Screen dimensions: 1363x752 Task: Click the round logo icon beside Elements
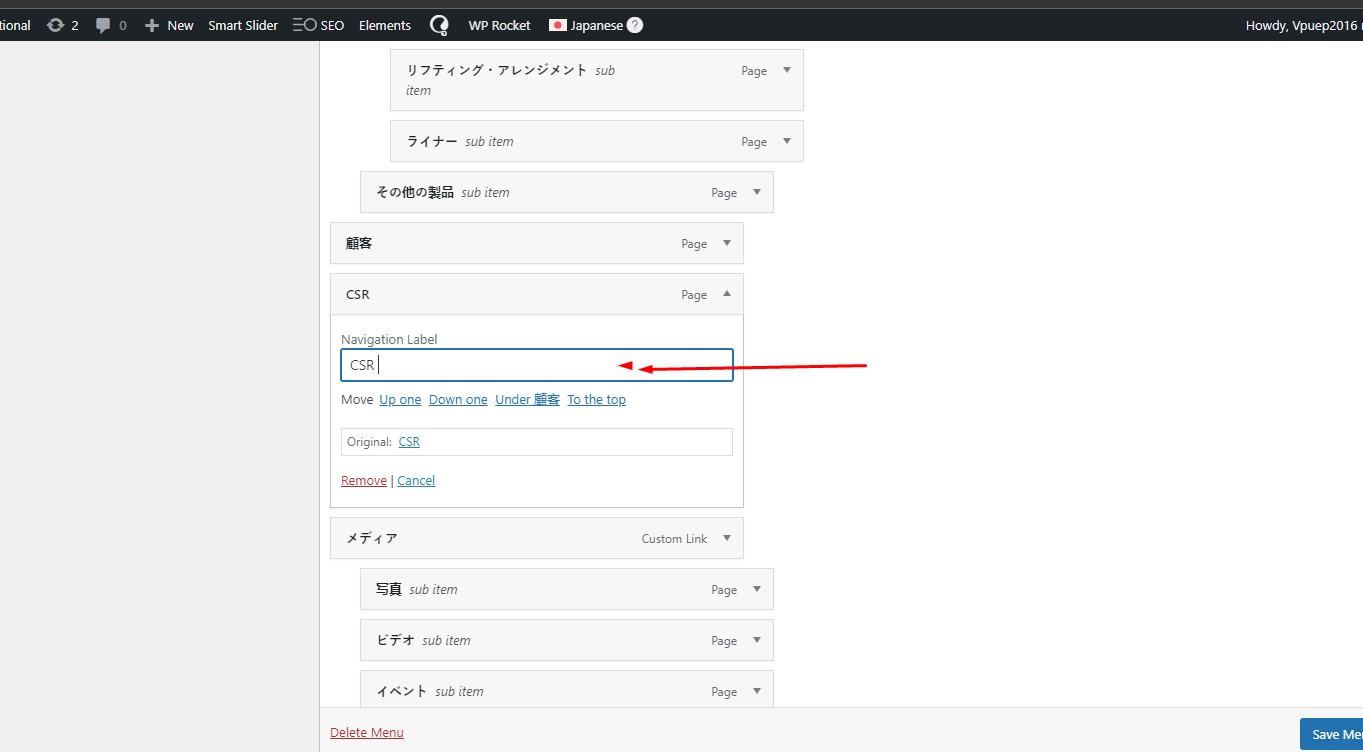[439, 25]
